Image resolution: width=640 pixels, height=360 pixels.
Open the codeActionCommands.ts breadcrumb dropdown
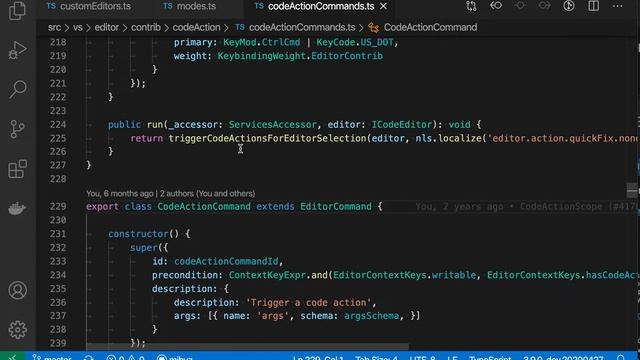click(x=302, y=27)
